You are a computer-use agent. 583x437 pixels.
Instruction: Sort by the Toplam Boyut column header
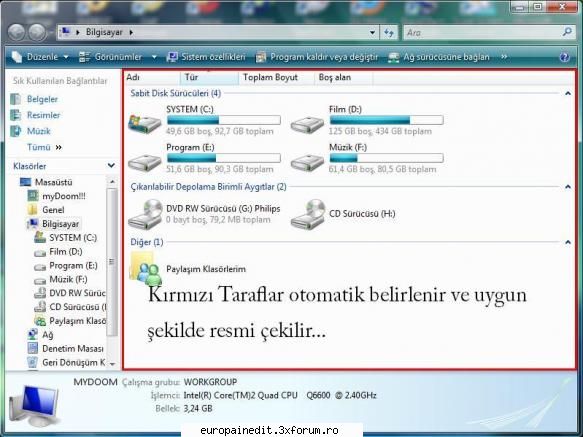point(277,77)
